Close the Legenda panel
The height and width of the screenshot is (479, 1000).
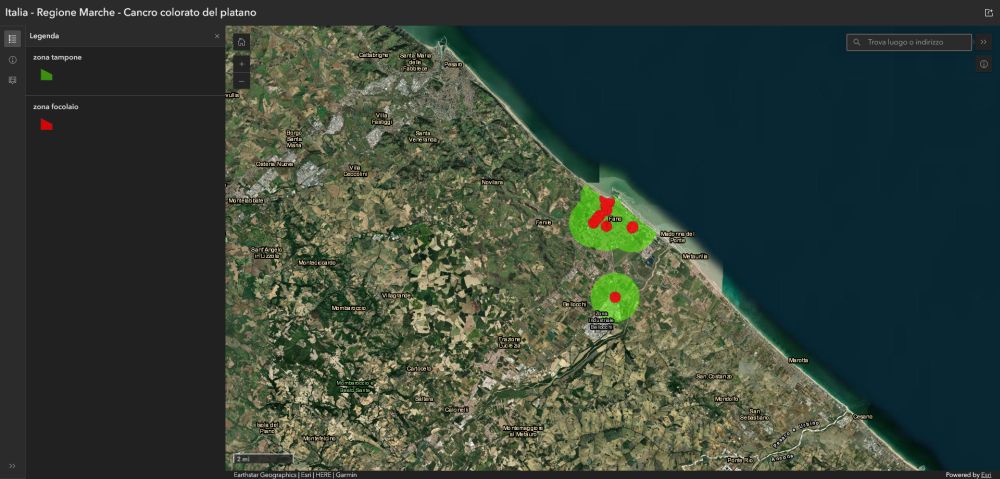[x=217, y=36]
